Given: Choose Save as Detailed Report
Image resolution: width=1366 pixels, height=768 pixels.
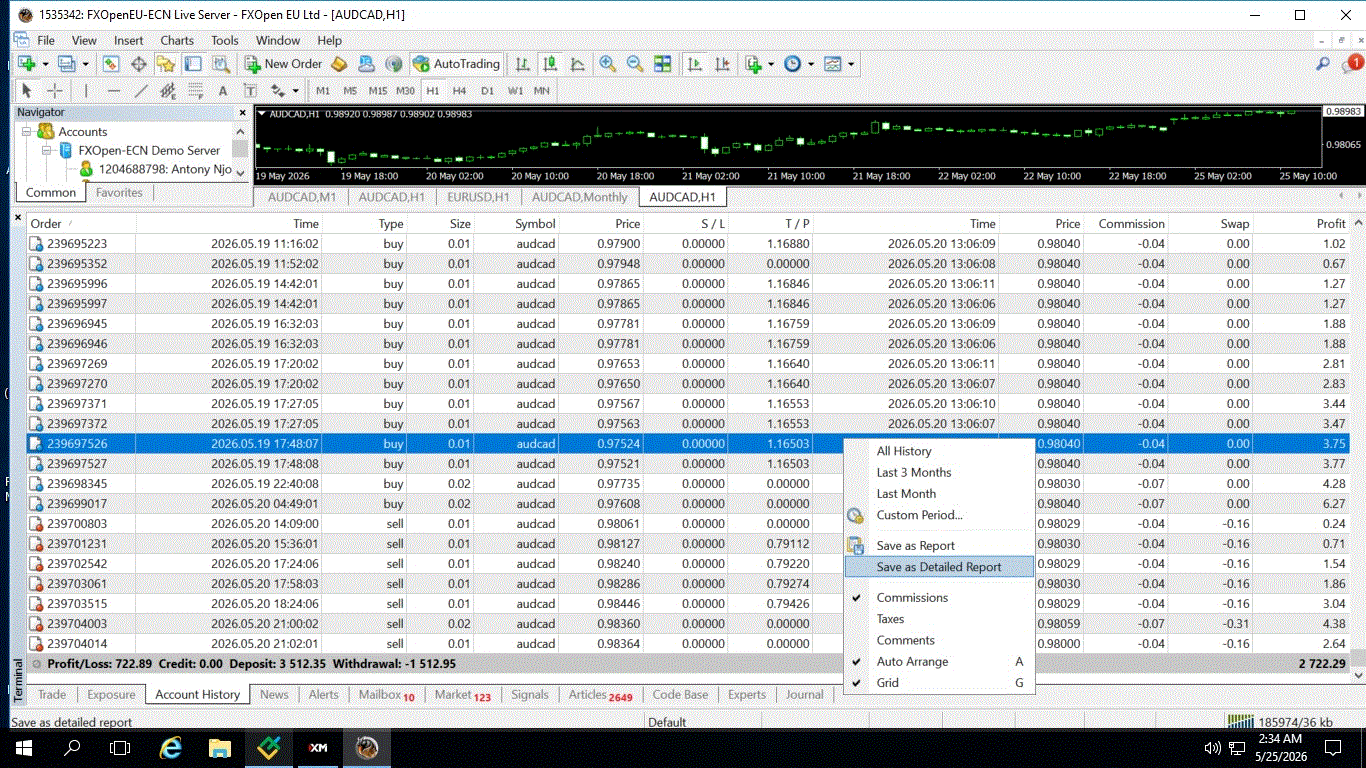Looking at the screenshot, I should coord(938,567).
